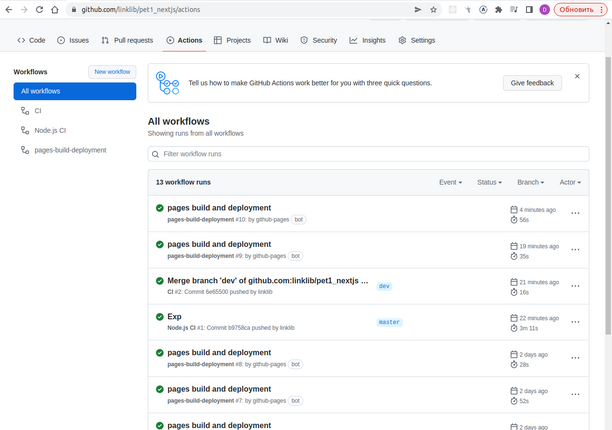Click the '3m 11s' duration text
Image resolution: width=612 pixels, height=430 pixels.
(528, 329)
